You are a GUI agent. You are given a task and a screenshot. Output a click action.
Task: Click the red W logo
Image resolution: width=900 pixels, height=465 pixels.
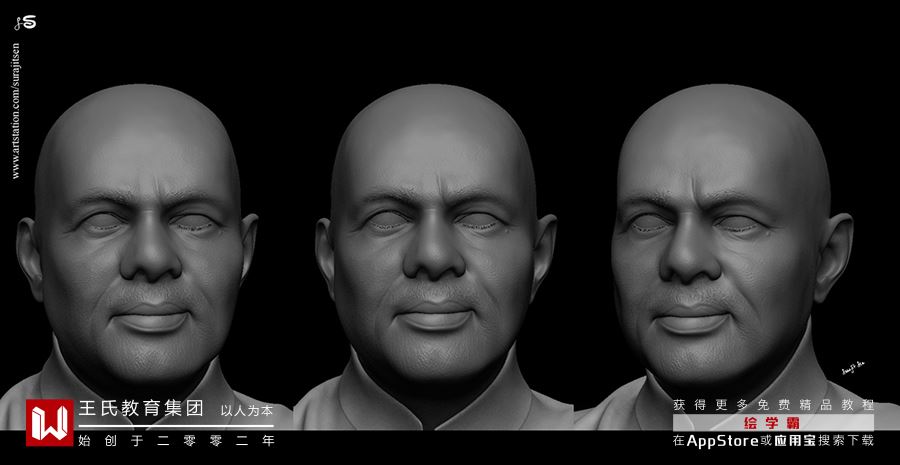tap(49, 423)
